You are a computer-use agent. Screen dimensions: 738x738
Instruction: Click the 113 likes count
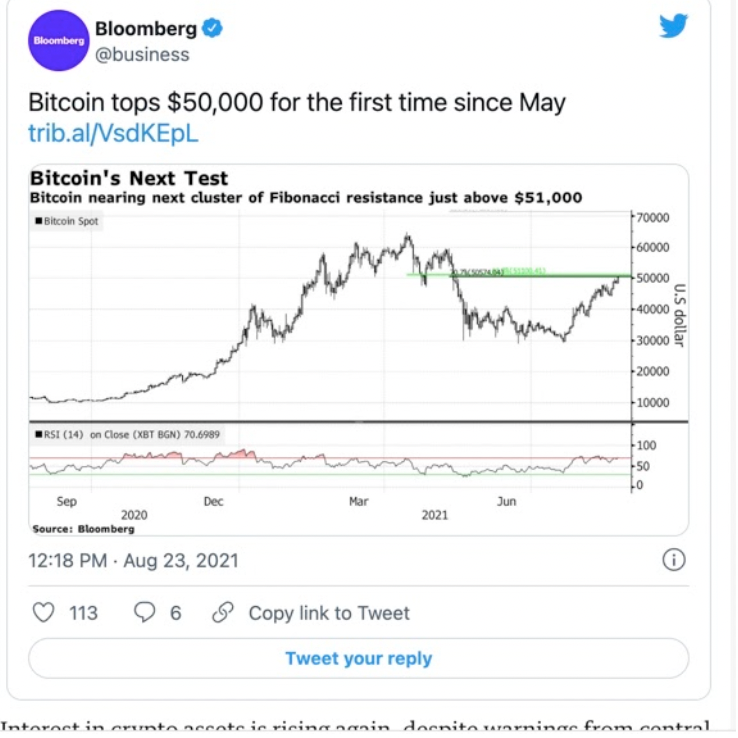(x=83, y=613)
